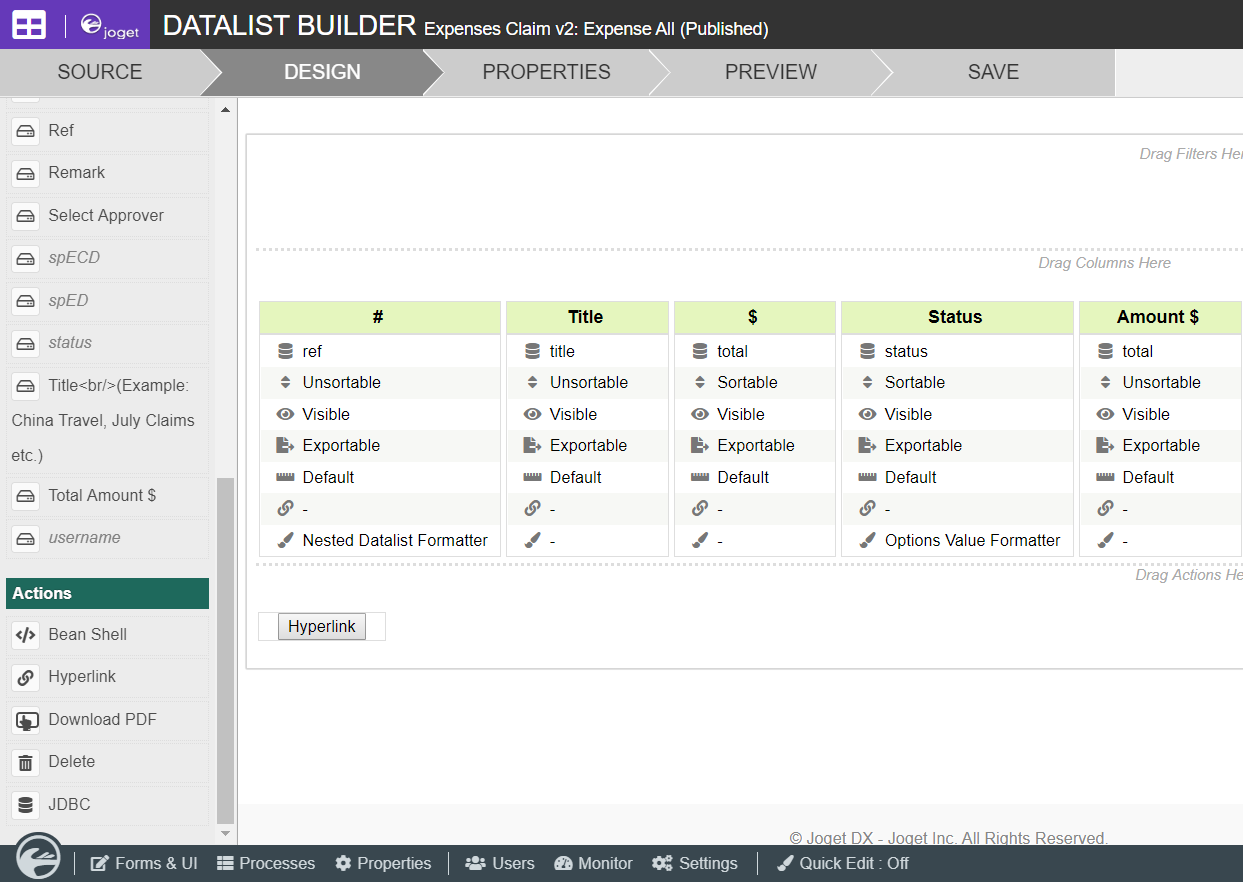Screen dimensions: 1243x882
Task: Click the Hyperlink button in actions area
Action: click(x=322, y=627)
